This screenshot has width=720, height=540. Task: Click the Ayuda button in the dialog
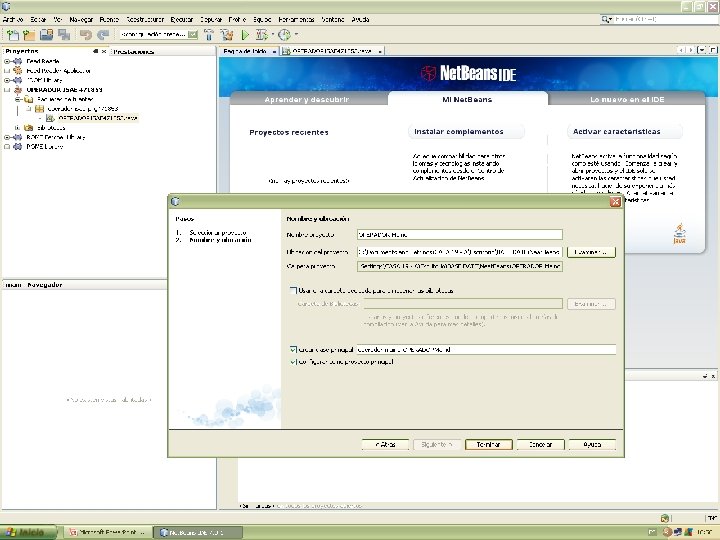pos(592,444)
